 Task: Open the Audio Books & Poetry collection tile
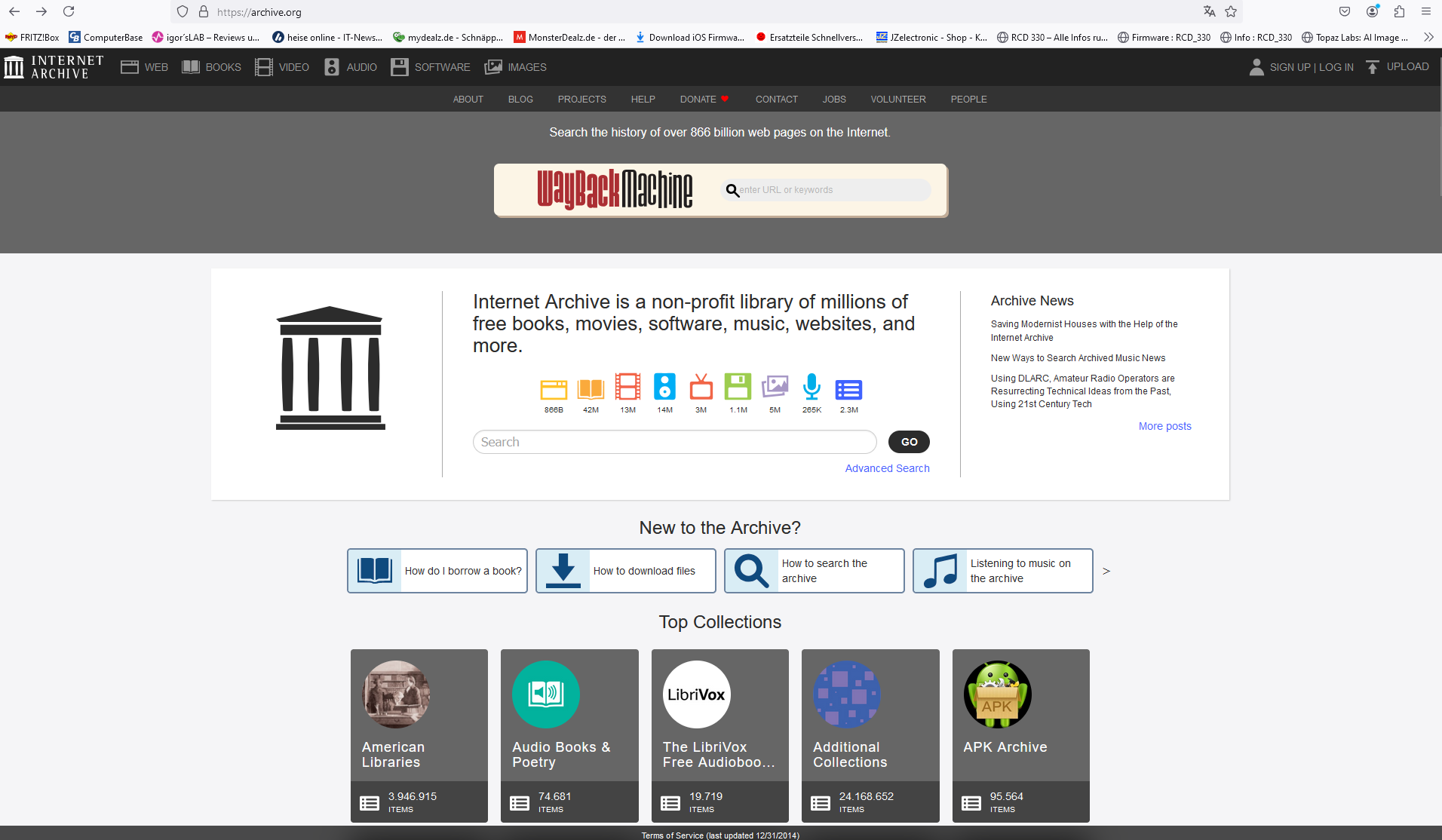(569, 735)
